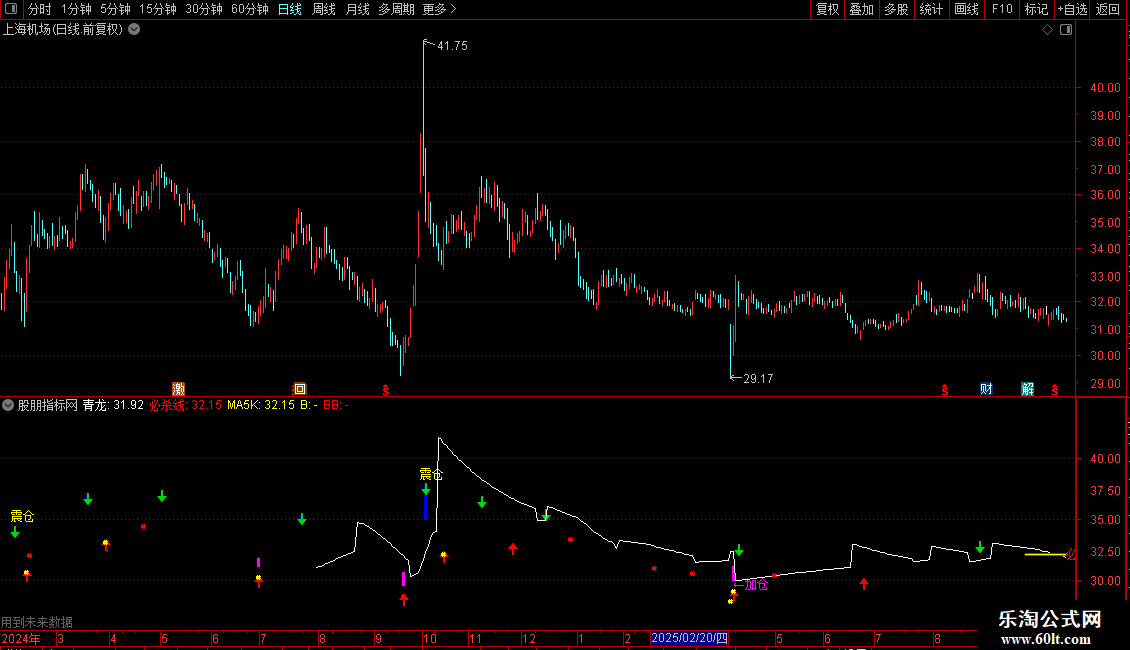Select the 60分钟 period
Viewport: 1130px width, 650px height.
pyautogui.click(x=250, y=9)
